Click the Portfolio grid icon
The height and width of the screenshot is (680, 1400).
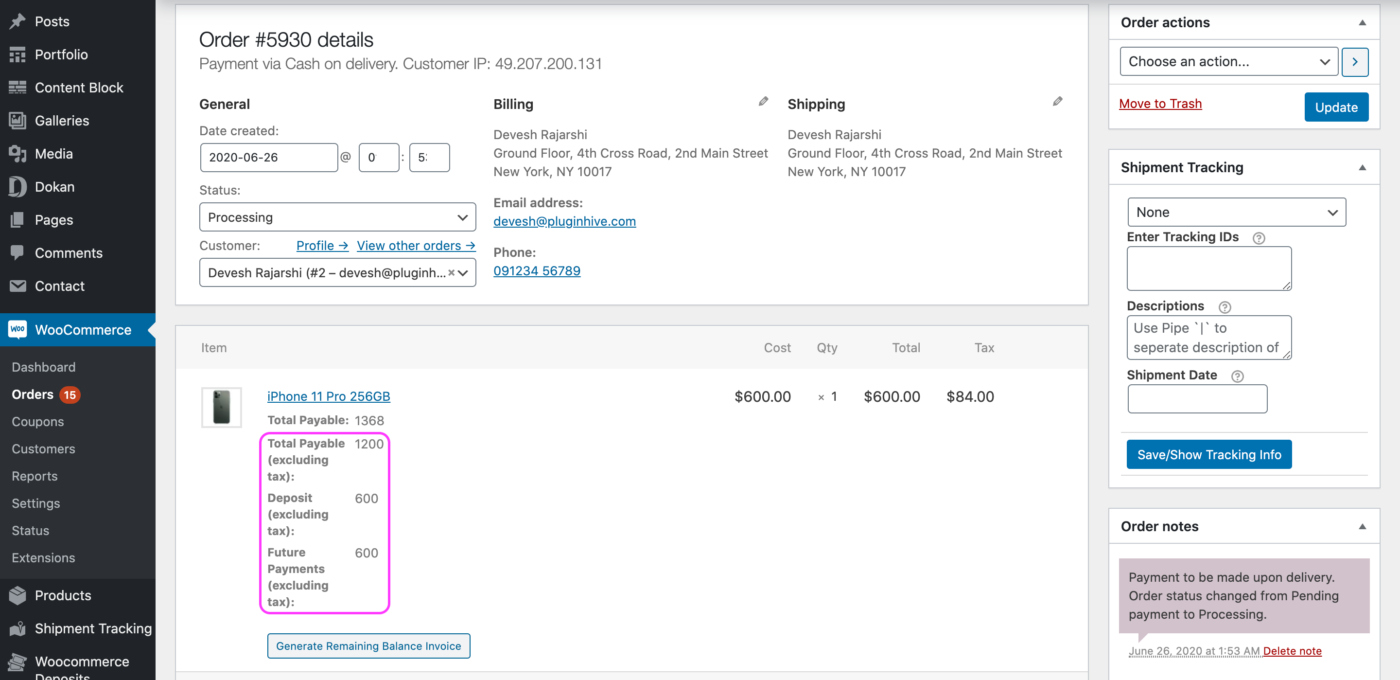(x=17, y=54)
